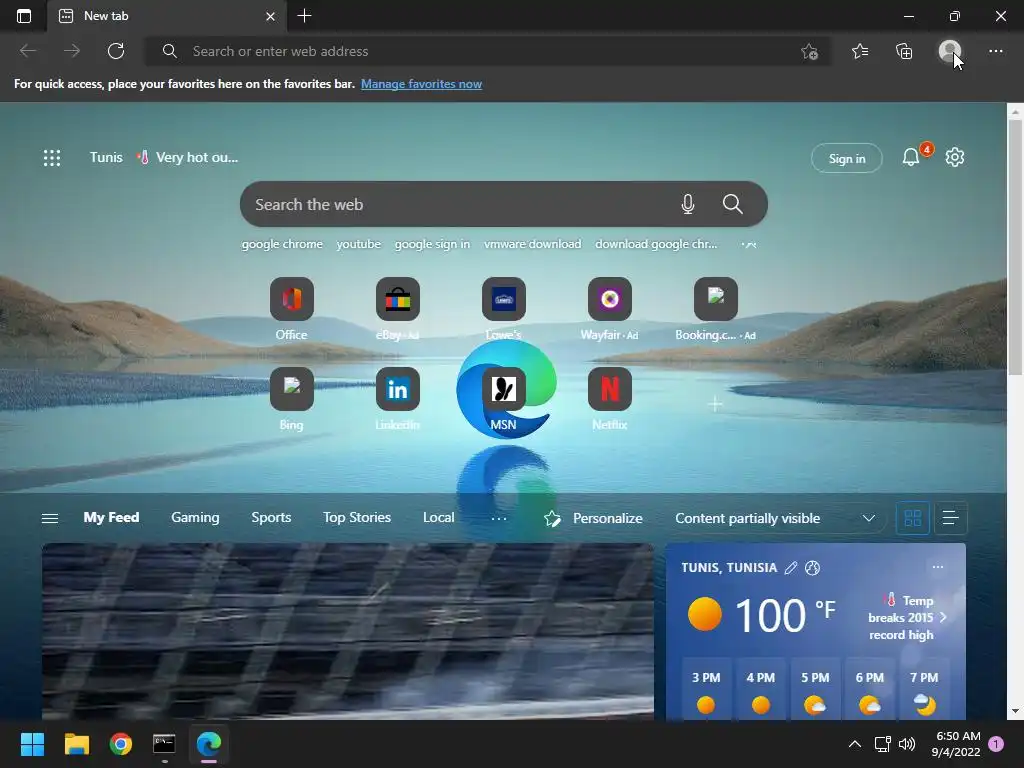The height and width of the screenshot is (768, 1024).
Task: Click the magnifier search submit icon
Action: point(733,204)
